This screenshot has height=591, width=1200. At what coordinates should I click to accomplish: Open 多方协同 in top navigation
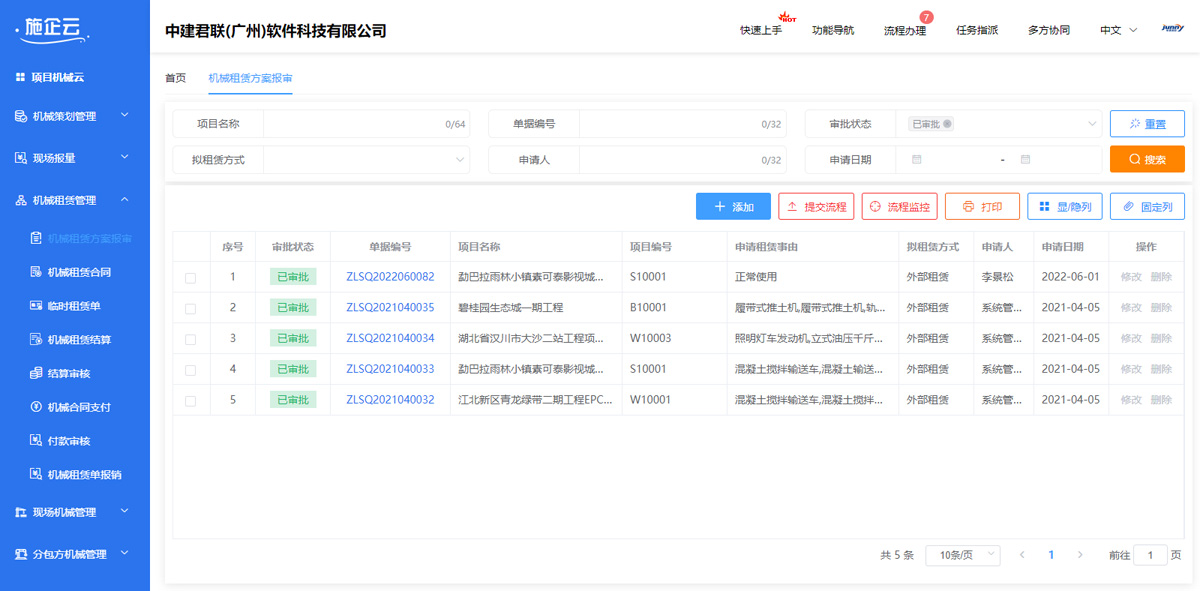pyautogui.click(x=1049, y=30)
